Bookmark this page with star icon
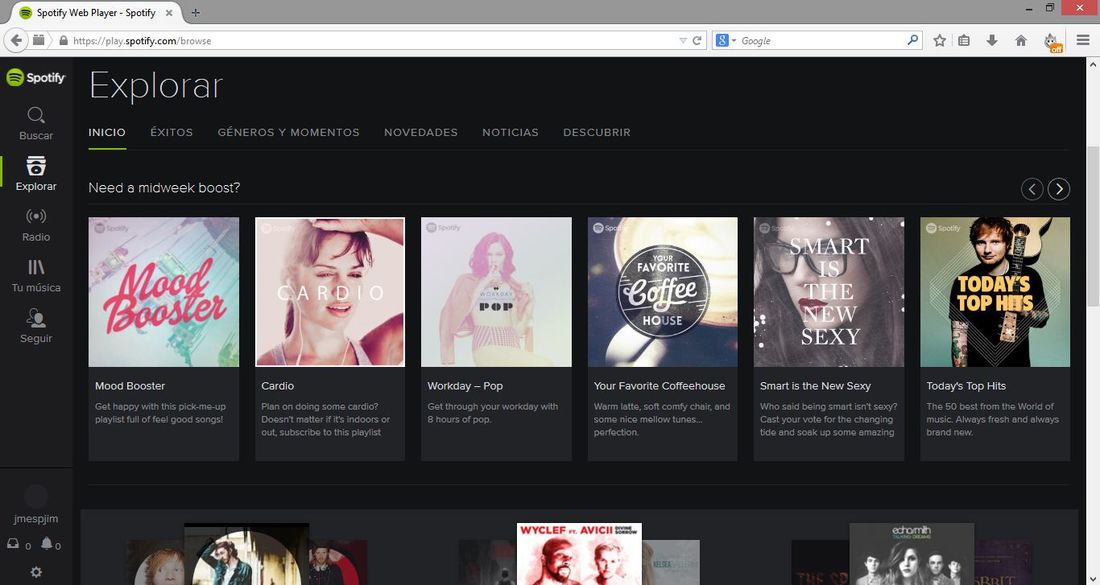Screen dimensions: 1100x585 [x=939, y=41]
